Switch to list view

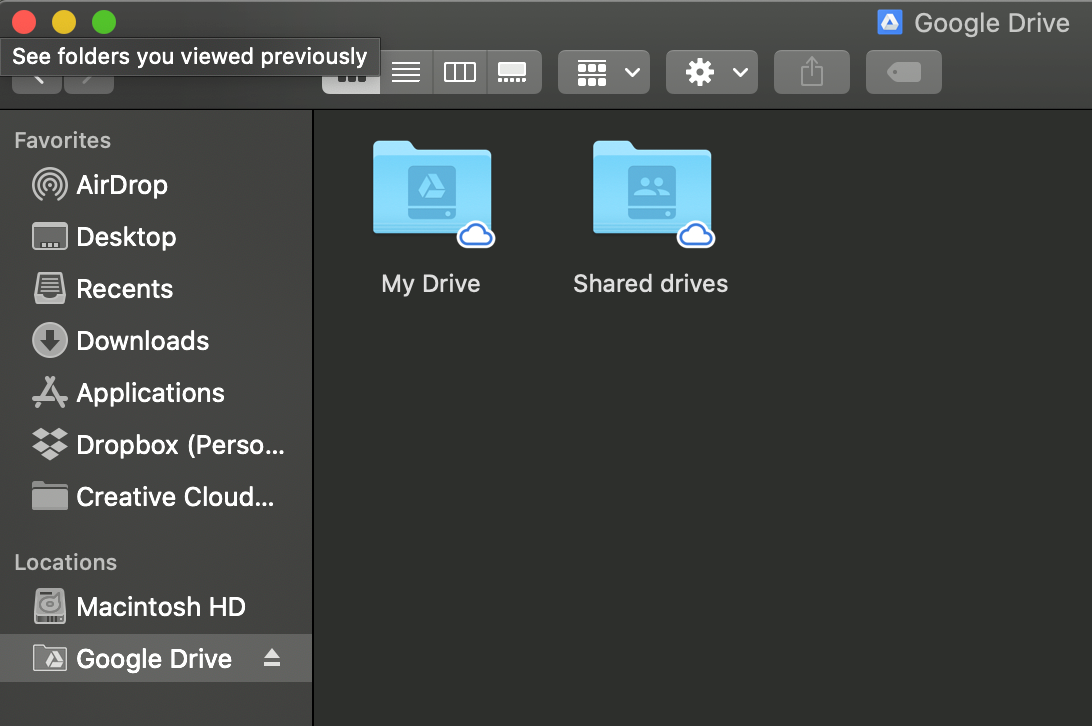406,72
